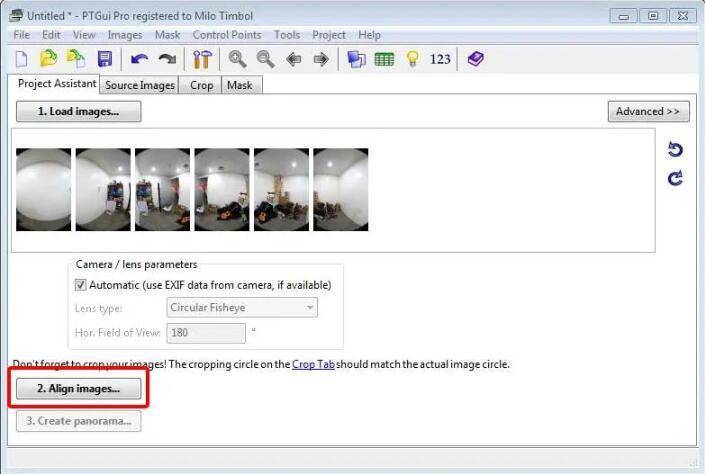
Task: Click the Save Project floppy disk icon
Action: (104, 60)
